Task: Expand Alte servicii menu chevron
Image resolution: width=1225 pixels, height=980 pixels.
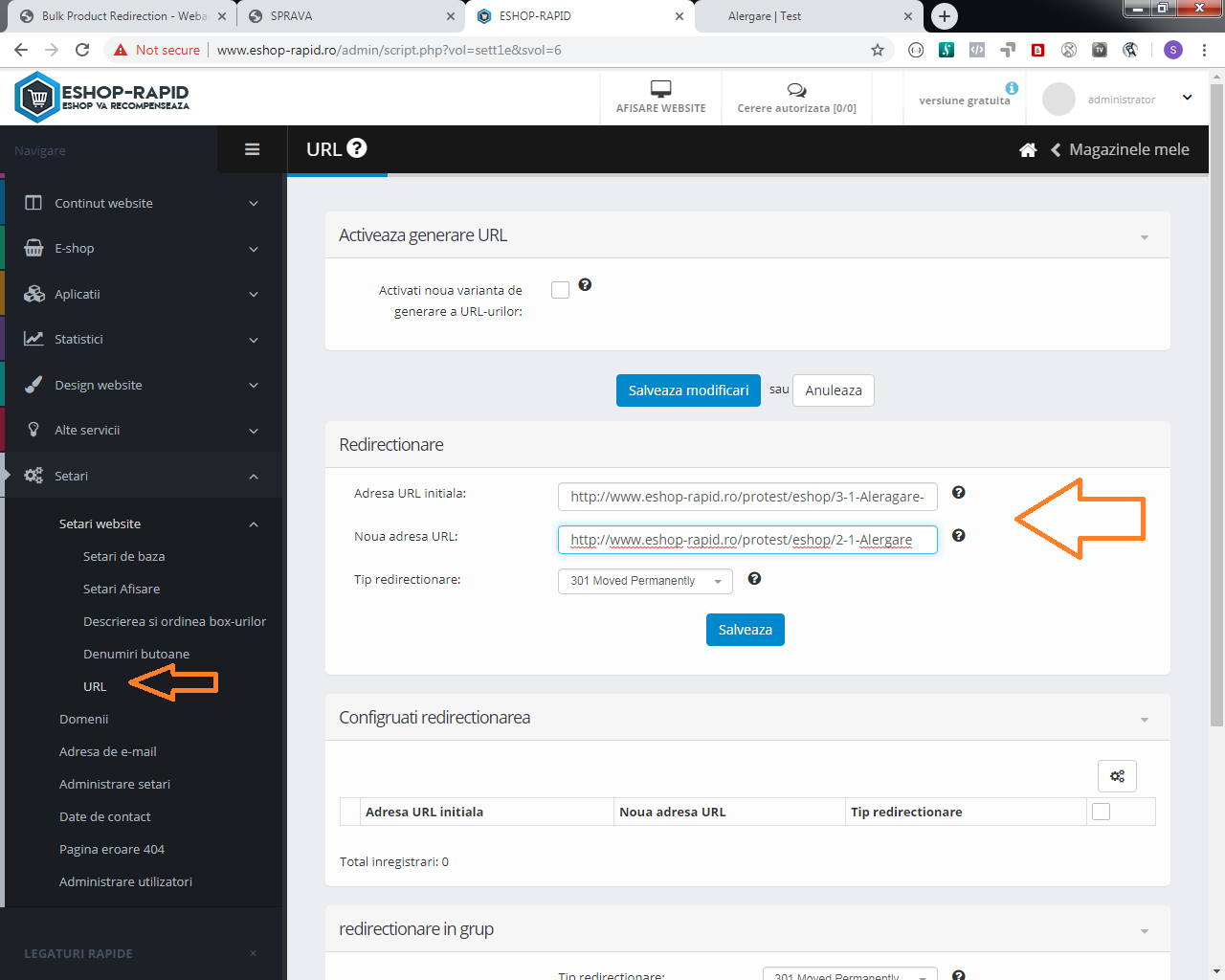Action: coord(254,431)
